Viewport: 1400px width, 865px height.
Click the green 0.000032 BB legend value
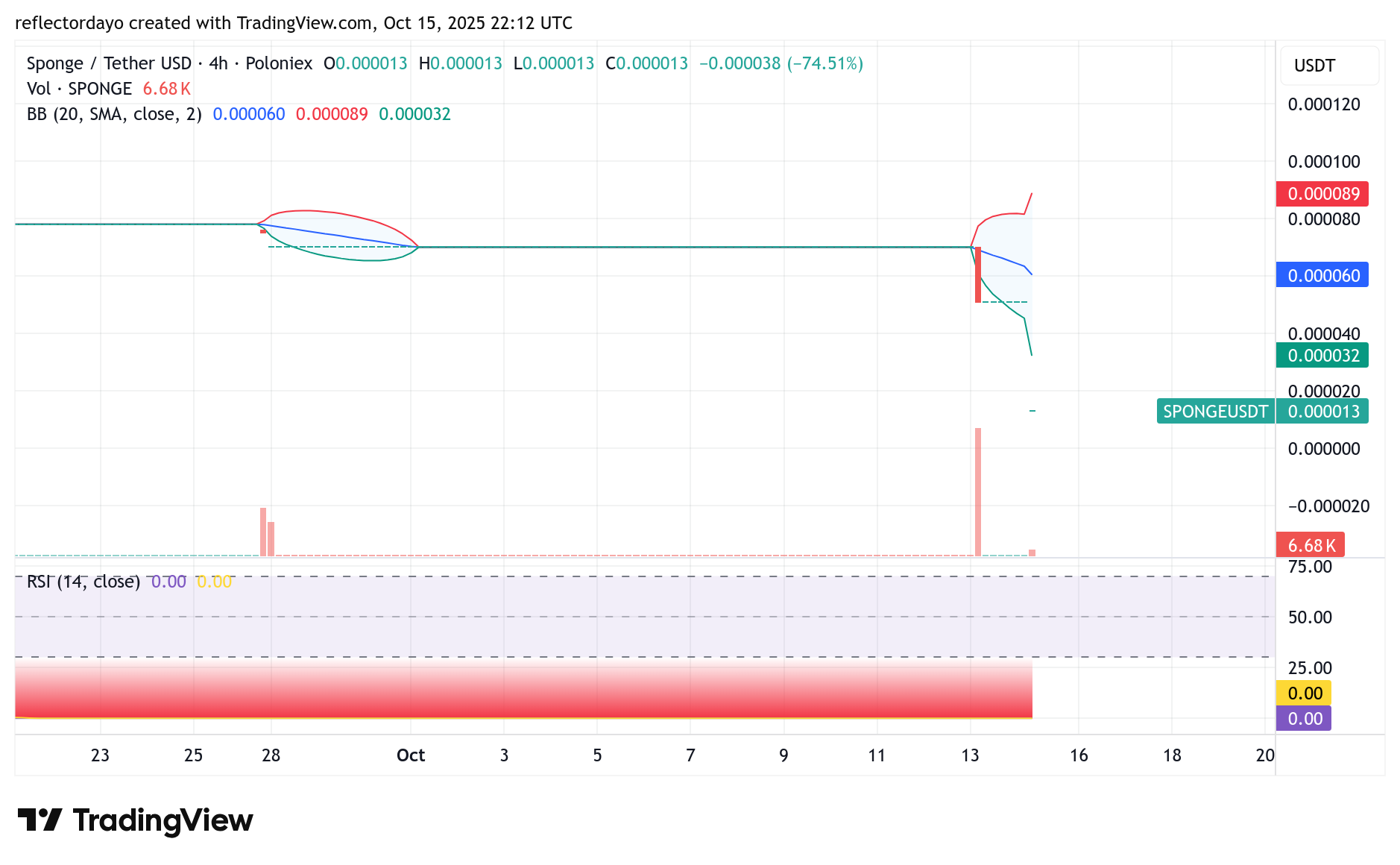(414, 114)
